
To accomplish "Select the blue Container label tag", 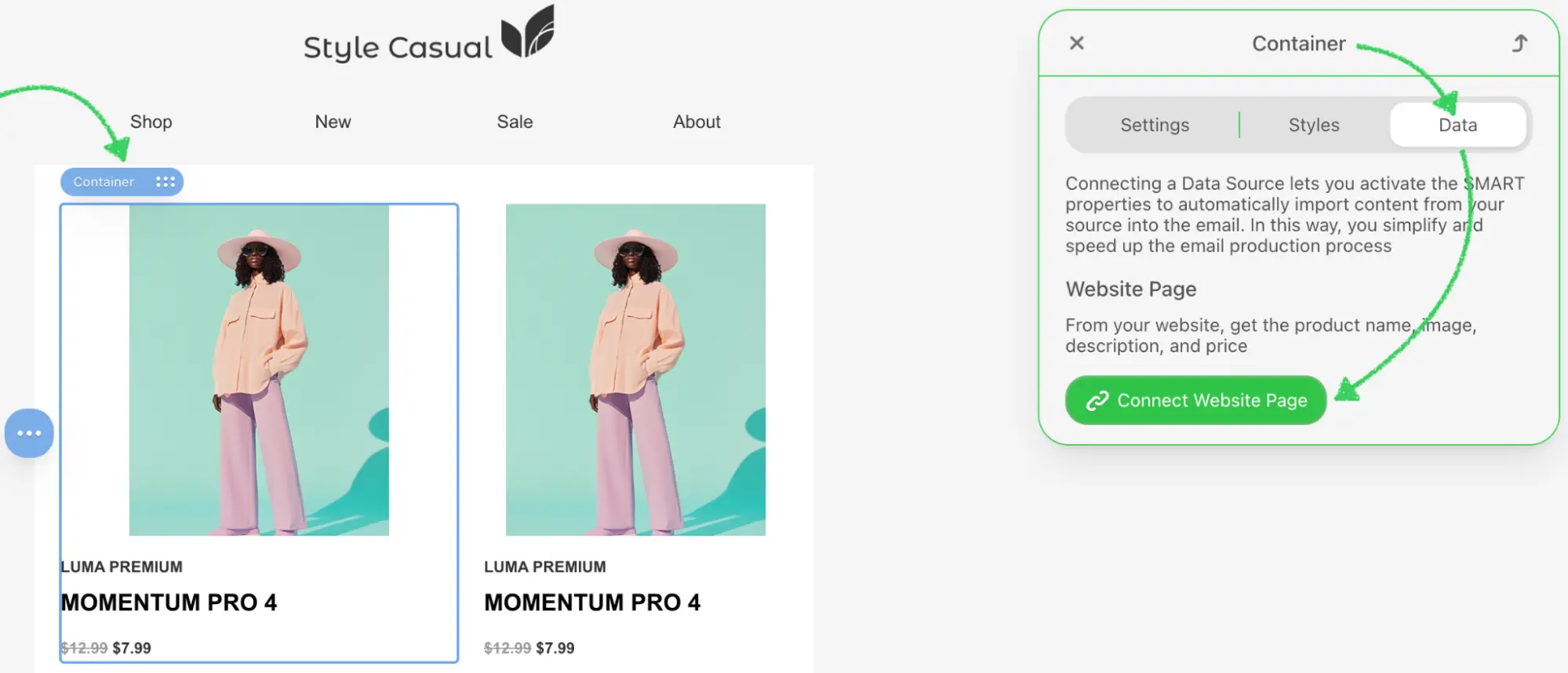I will tap(122, 182).
